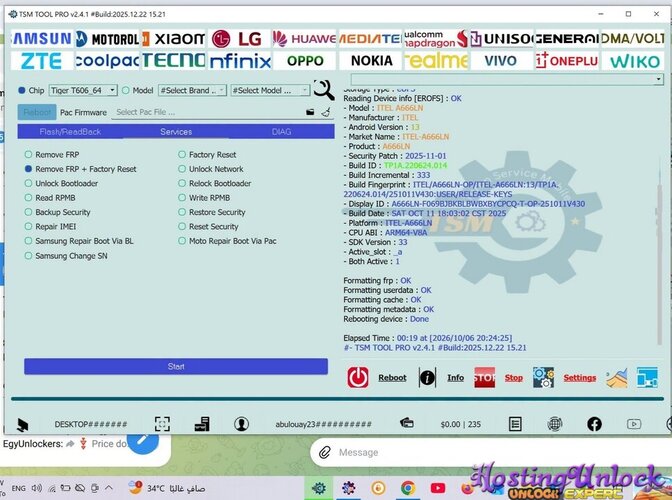
Task: Open the Select Model dropdown
Action: [x=270, y=90]
